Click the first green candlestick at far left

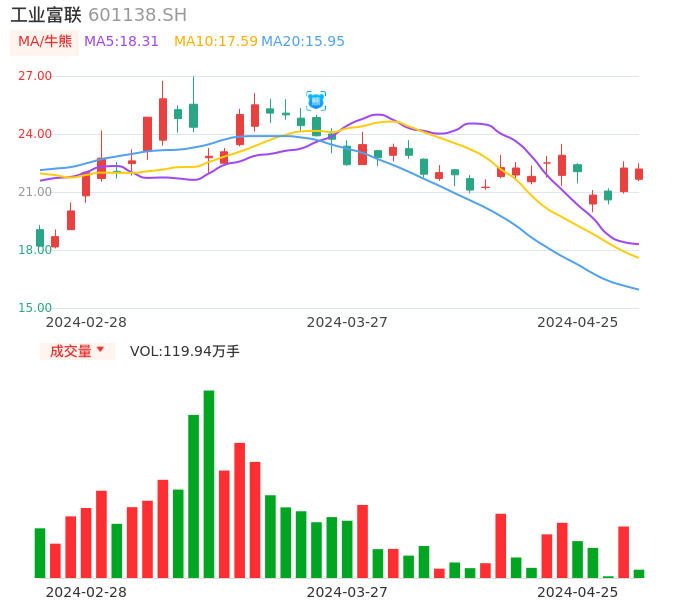[x=40, y=237]
